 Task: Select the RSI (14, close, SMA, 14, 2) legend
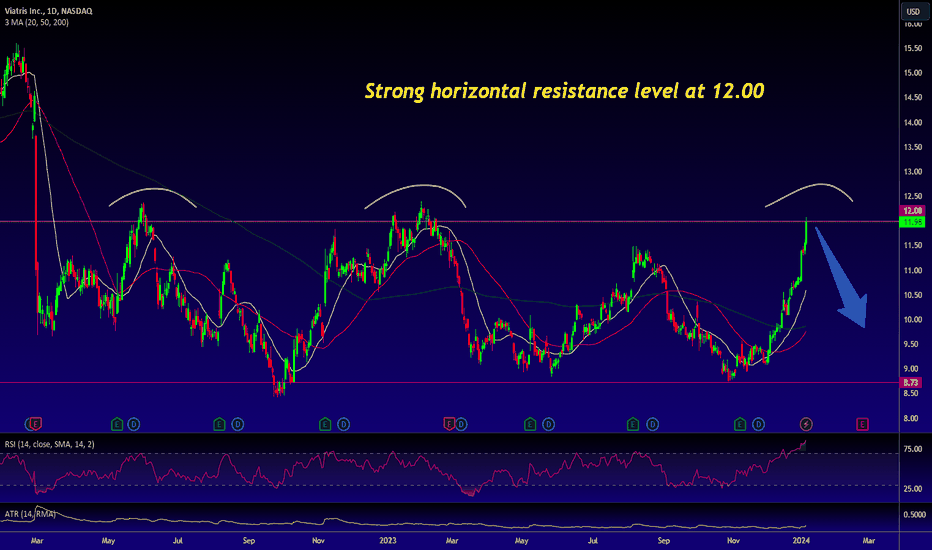click(49, 444)
